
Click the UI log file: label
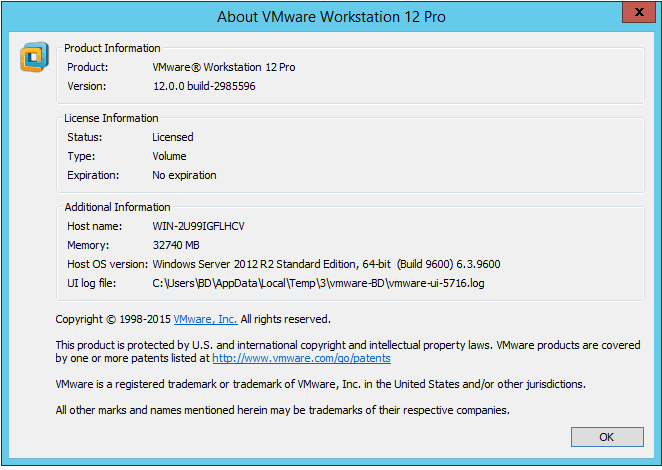tap(92, 283)
